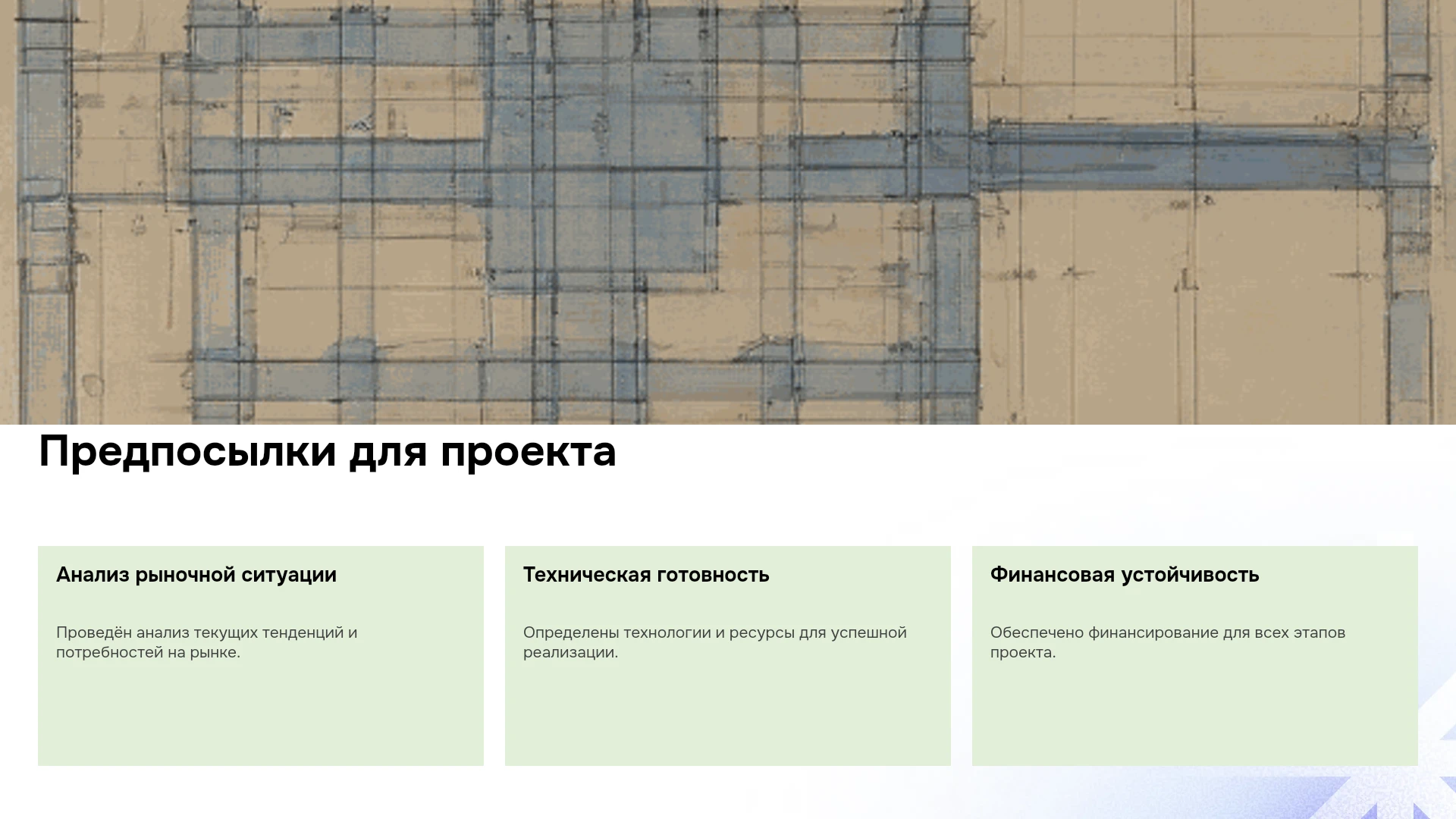Click the word "реализации." in second card

coord(570,652)
